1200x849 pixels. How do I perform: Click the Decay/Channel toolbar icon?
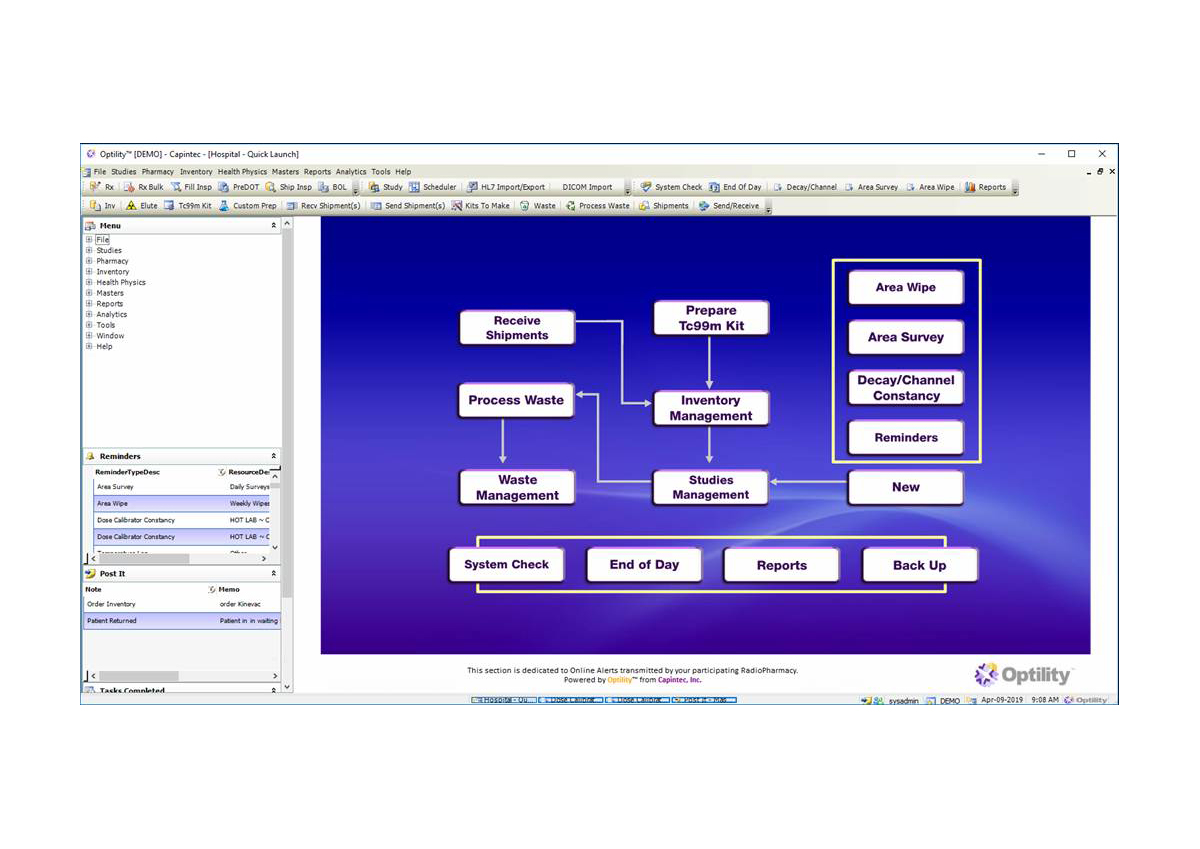click(812, 187)
